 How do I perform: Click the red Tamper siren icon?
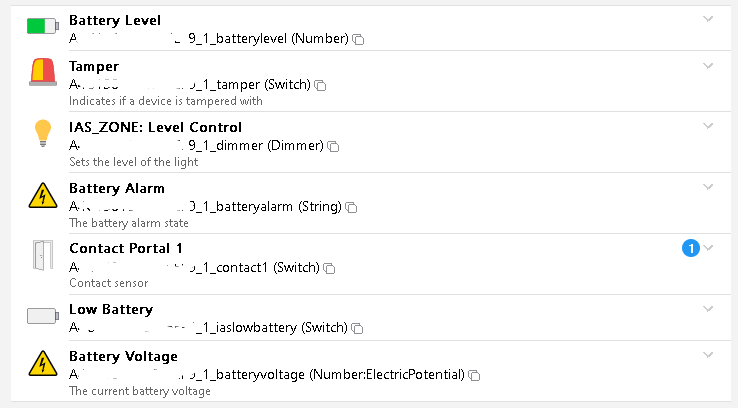(x=43, y=73)
